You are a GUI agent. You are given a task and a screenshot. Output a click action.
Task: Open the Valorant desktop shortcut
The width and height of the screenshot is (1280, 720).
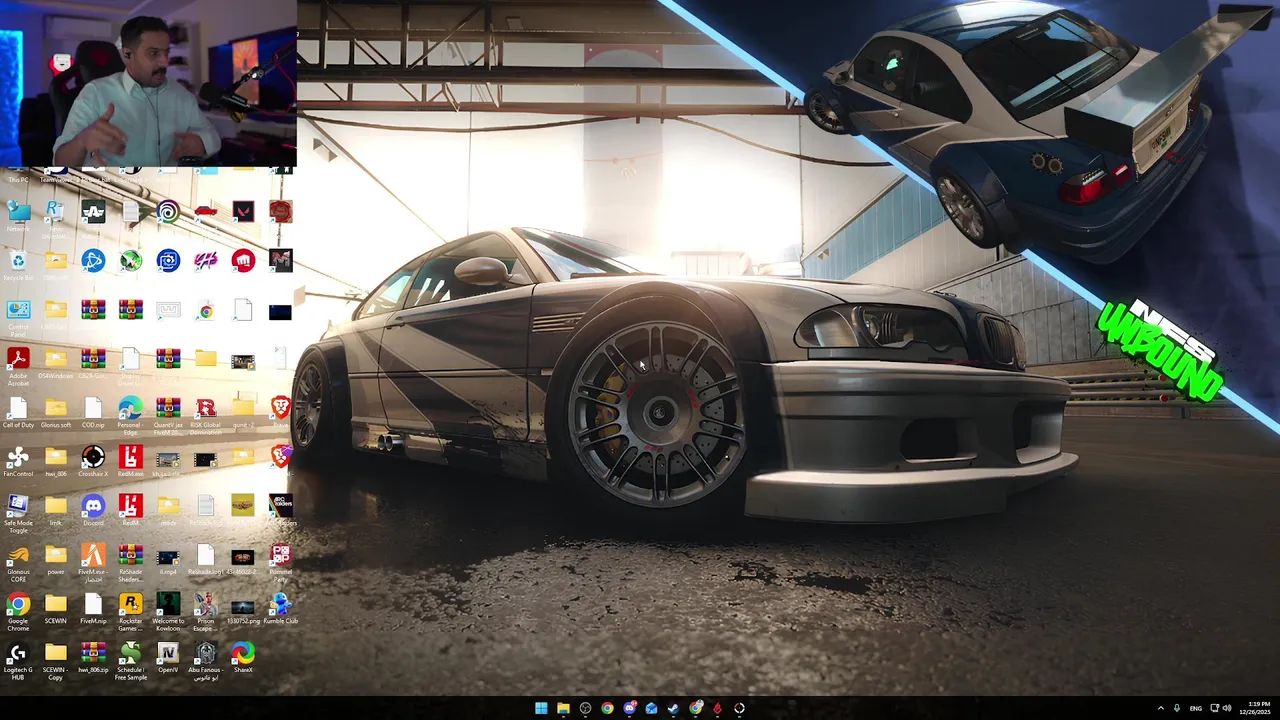click(243, 211)
